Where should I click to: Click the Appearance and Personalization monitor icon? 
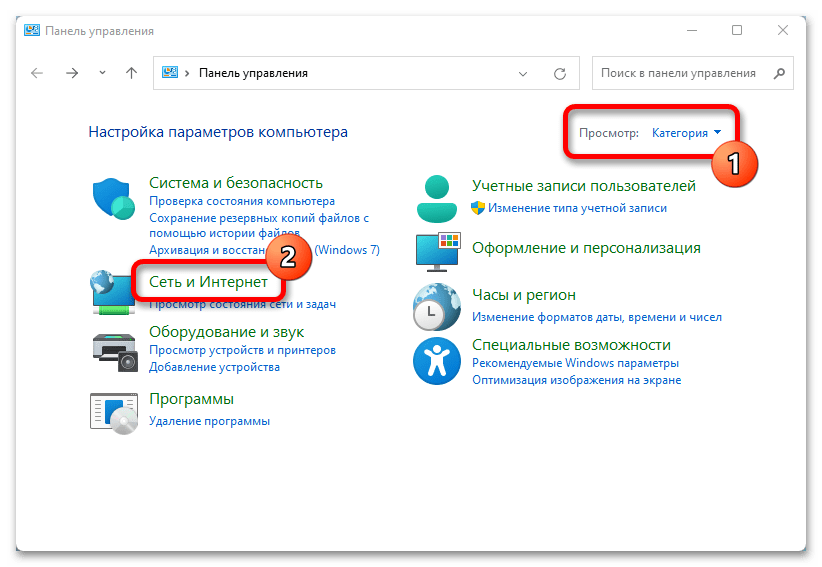438,252
